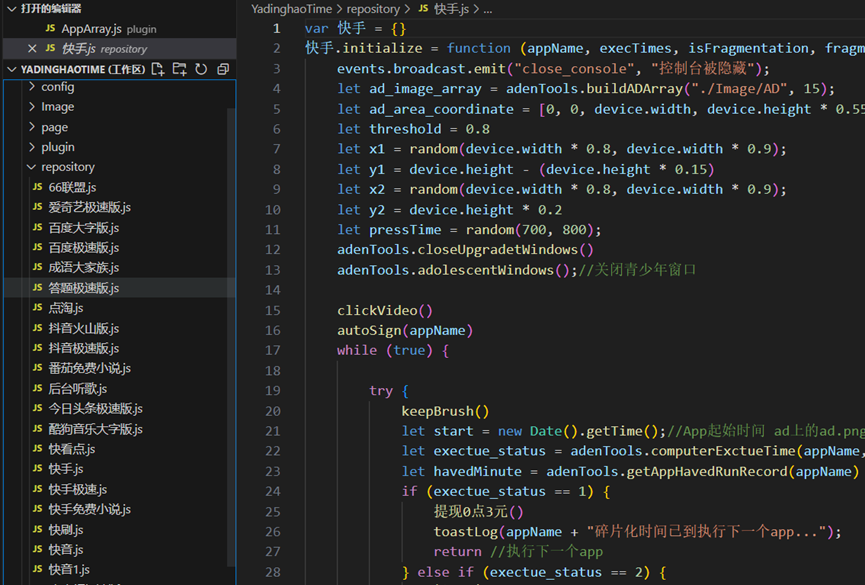Click toastLog on line 26
The width and height of the screenshot is (865, 585).
[x=466, y=531]
